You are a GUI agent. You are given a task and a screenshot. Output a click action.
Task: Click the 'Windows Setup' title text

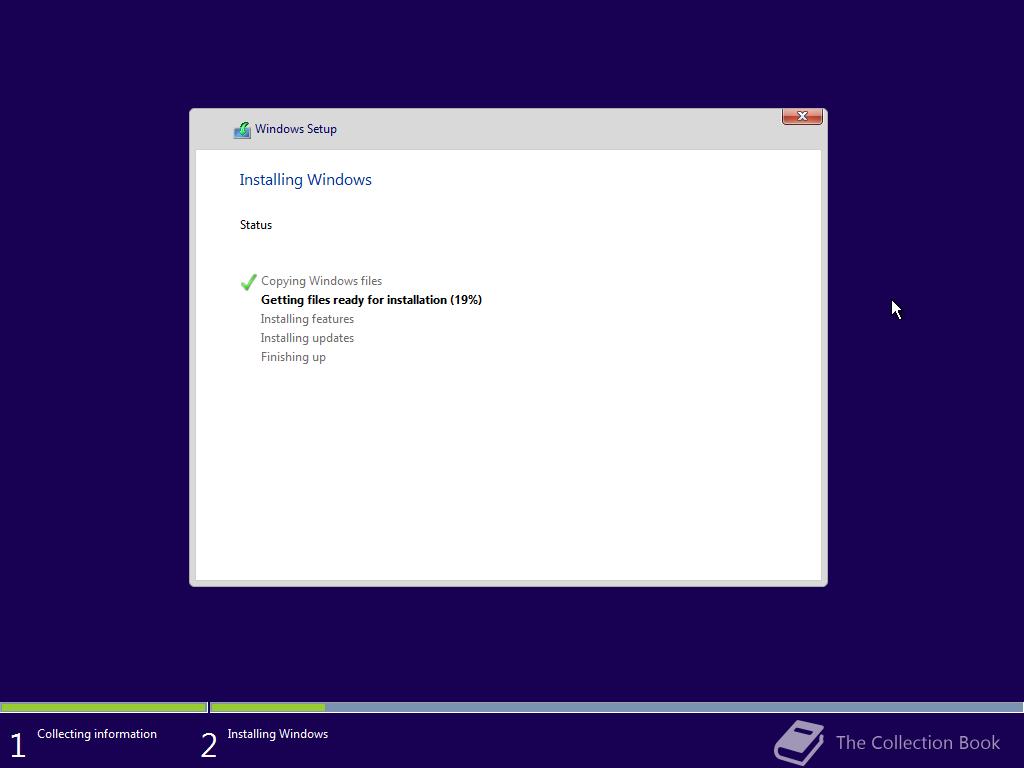(x=296, y=129)
